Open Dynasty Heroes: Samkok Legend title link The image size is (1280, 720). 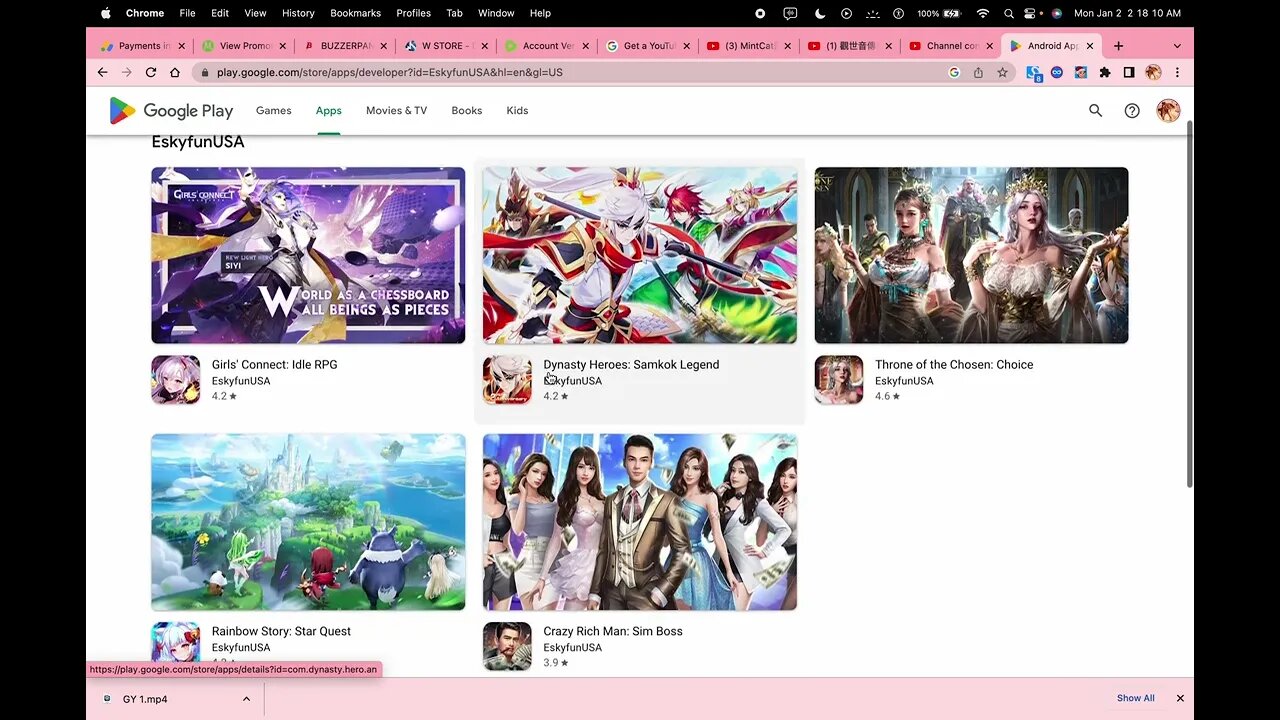631,364
